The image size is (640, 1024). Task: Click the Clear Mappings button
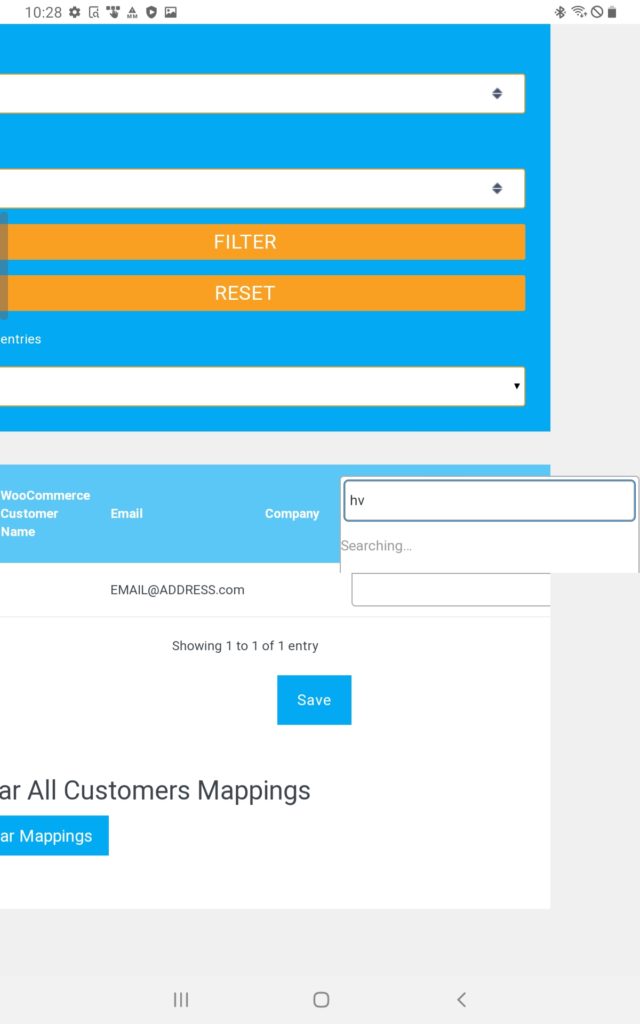pos(54,836)
